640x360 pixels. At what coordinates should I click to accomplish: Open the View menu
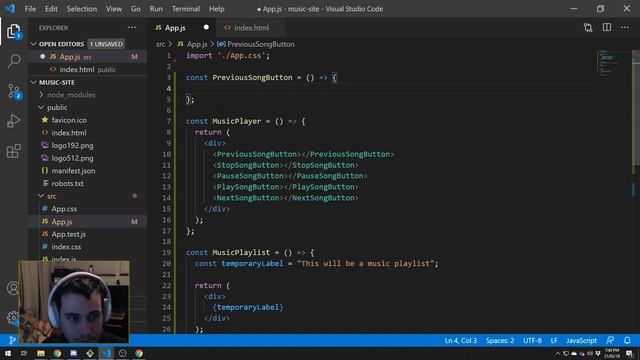click(x=114, y=9)
